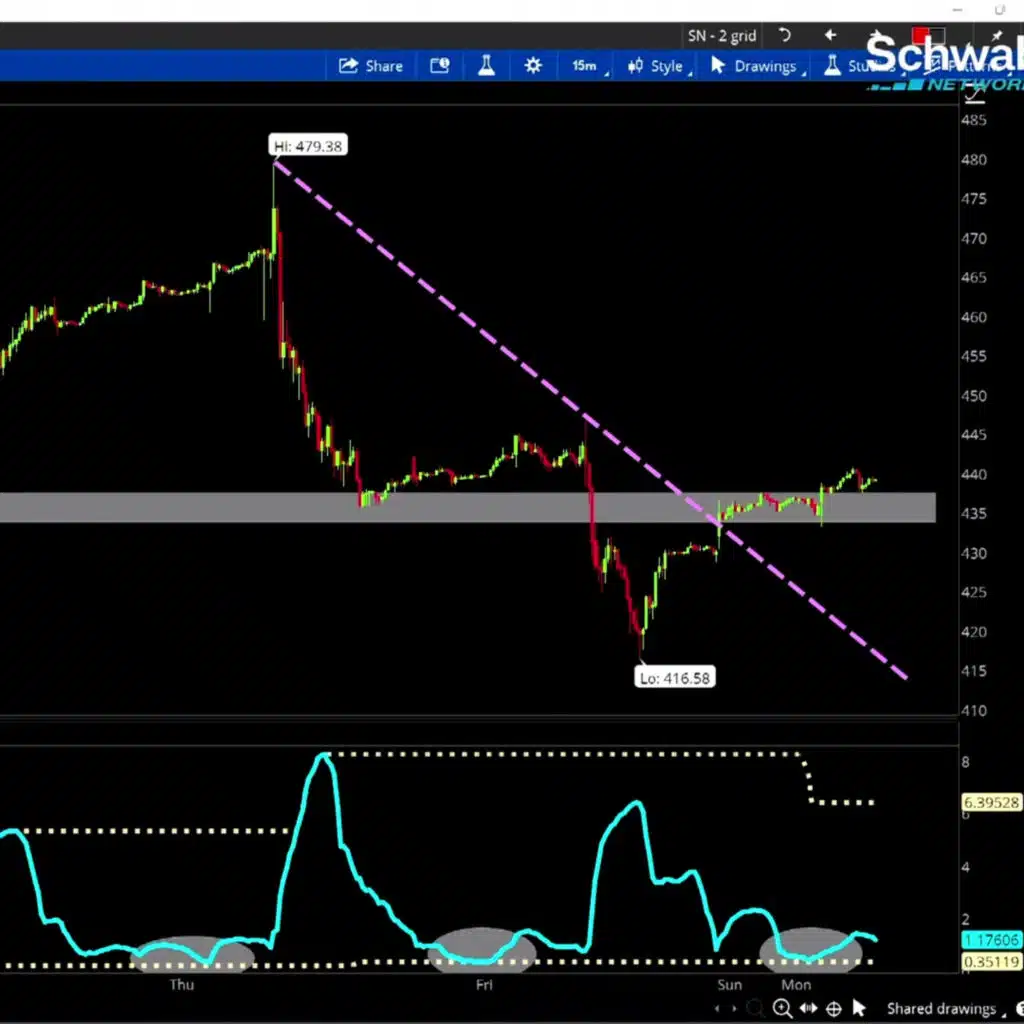The image size is (1024, 1024).
Task: Click the curved reset arrow by the grid label
Action: (784, 35)
